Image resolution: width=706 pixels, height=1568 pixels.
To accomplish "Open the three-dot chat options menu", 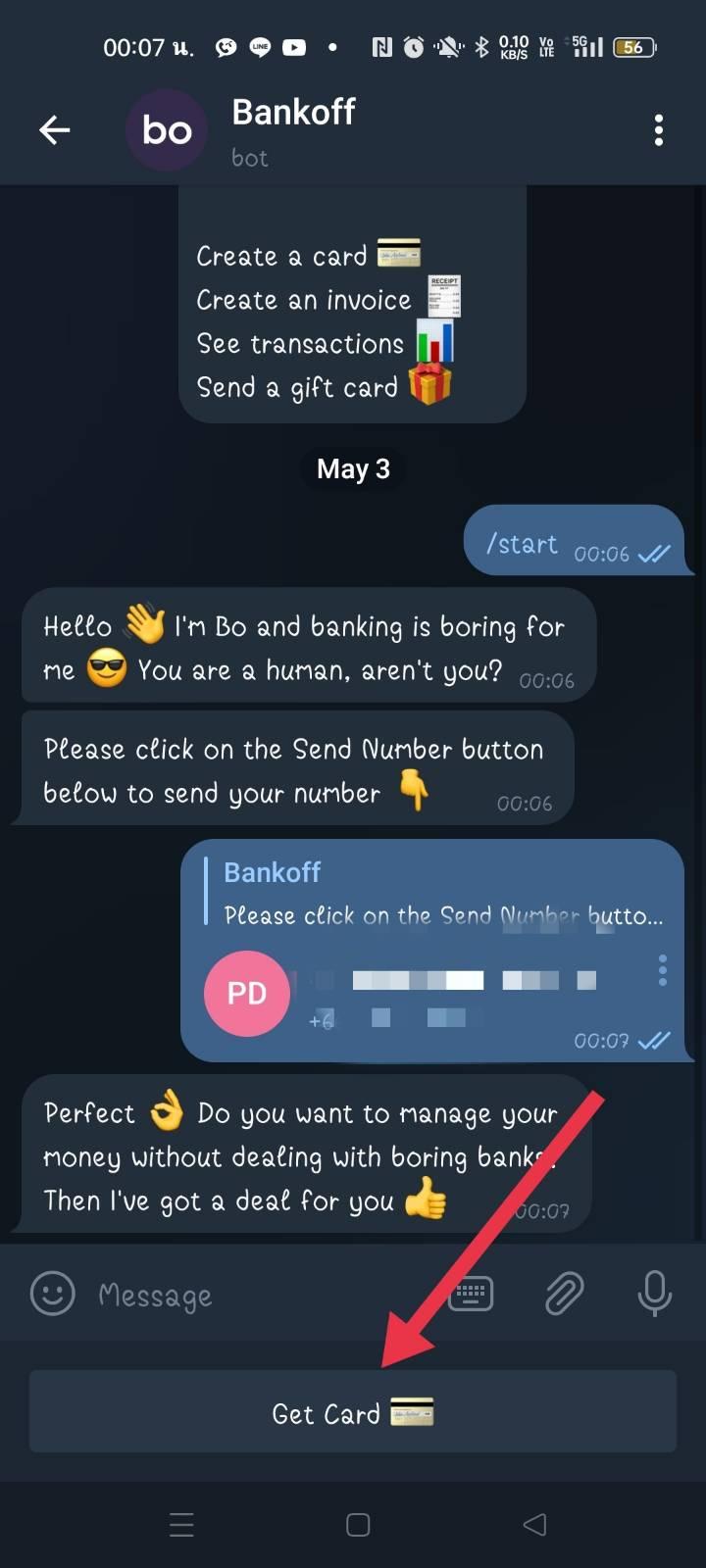I will [659, 129].
